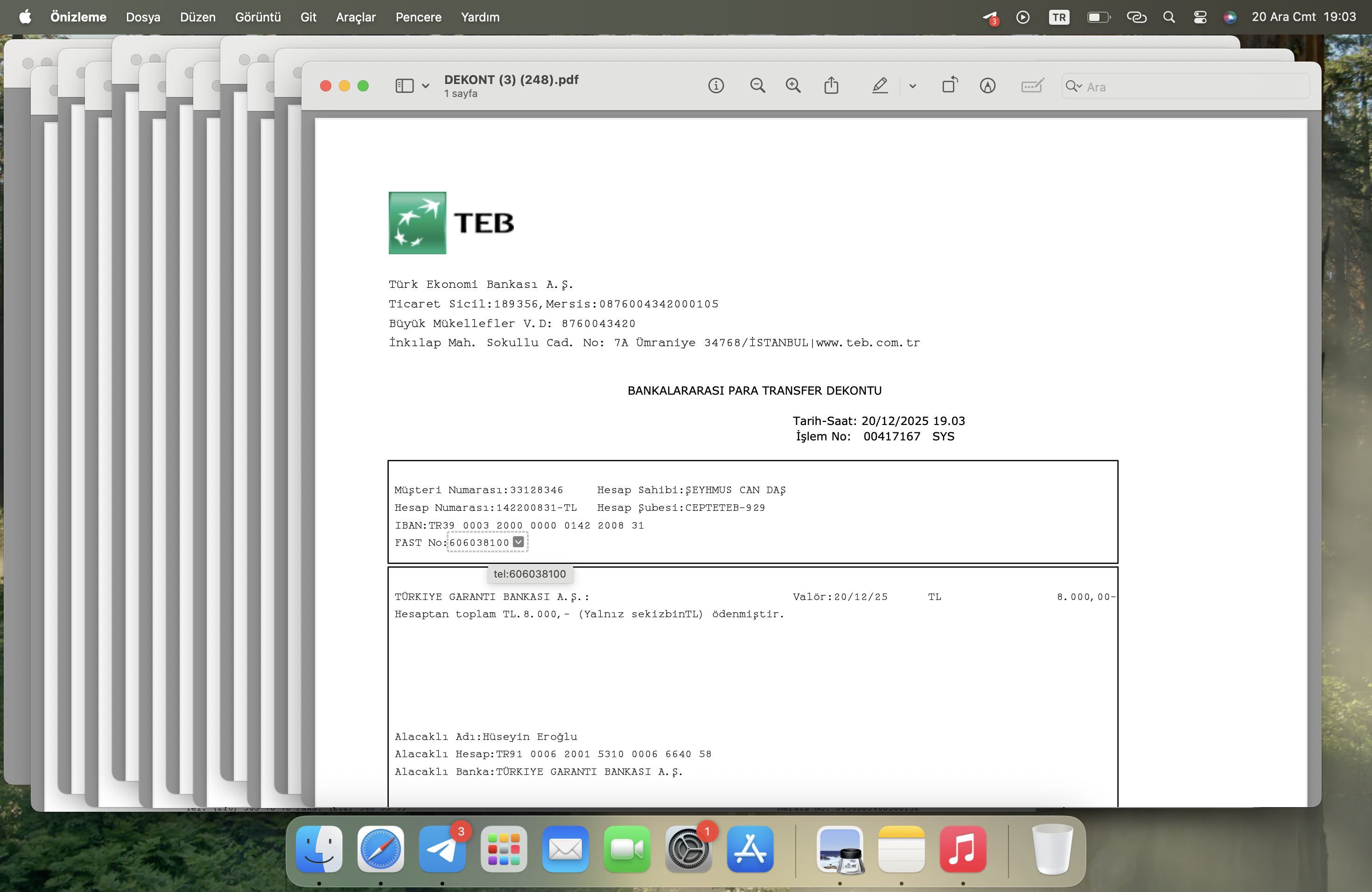Open the Dosya menu
1372x892 pixels.
click(x=143, y=17)
